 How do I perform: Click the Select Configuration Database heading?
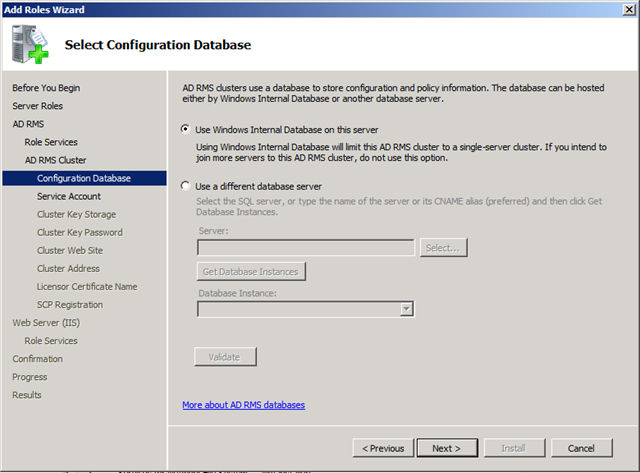pyautogui.click(x=158, y=44)
